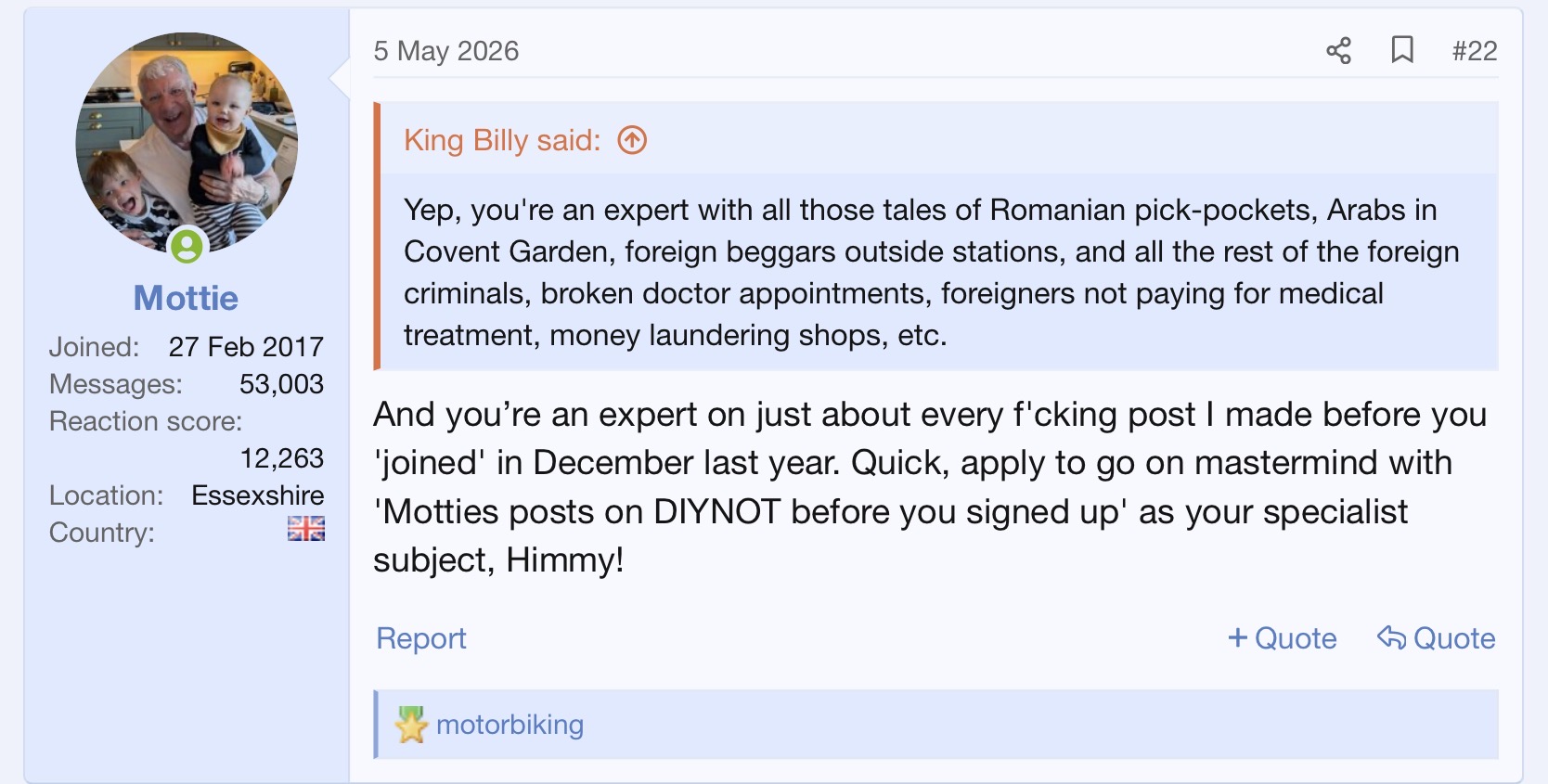
Task: Open post permalink #22
Action: [1475, 51]
